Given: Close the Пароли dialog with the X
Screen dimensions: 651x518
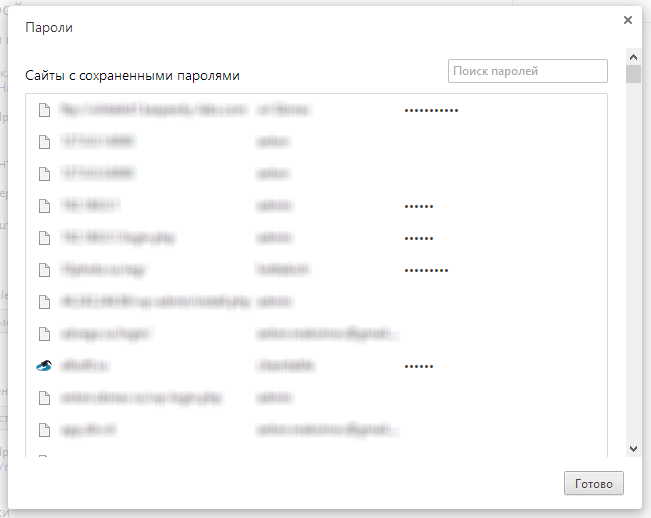Looking at the screenshot, I should pos(627,19).
